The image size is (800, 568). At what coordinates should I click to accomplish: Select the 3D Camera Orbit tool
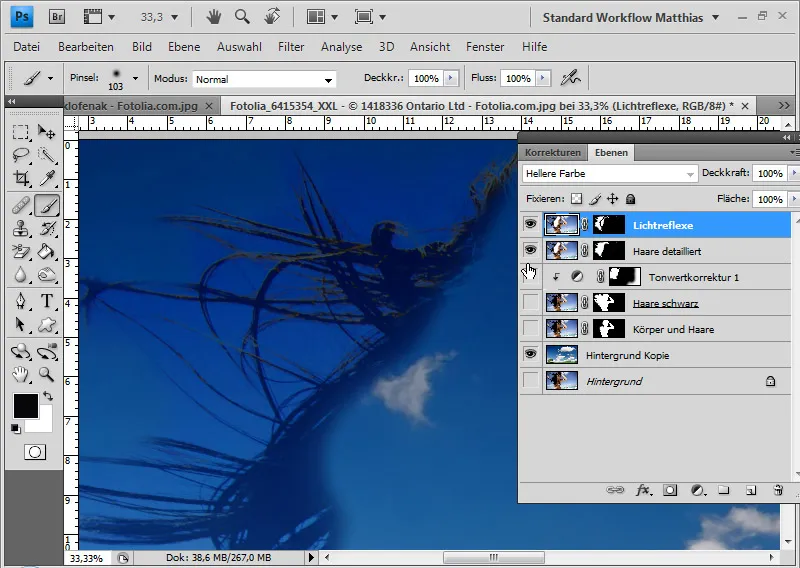[x=47, y=352]
